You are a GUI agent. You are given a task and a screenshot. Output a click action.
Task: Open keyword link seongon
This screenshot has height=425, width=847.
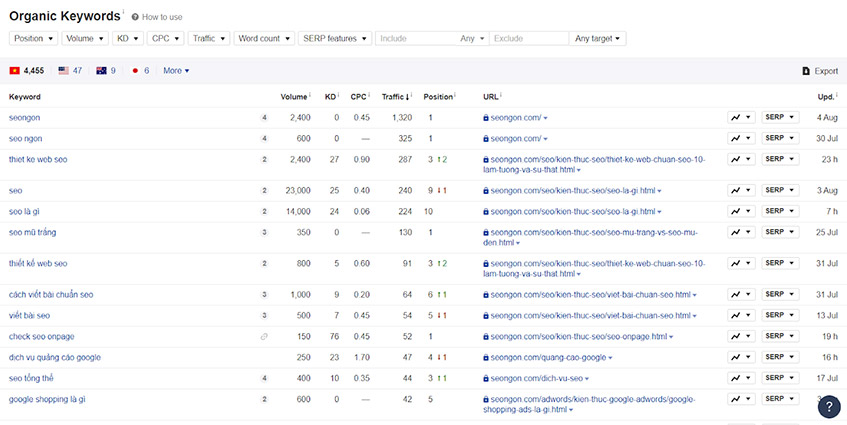coord(24,117)
